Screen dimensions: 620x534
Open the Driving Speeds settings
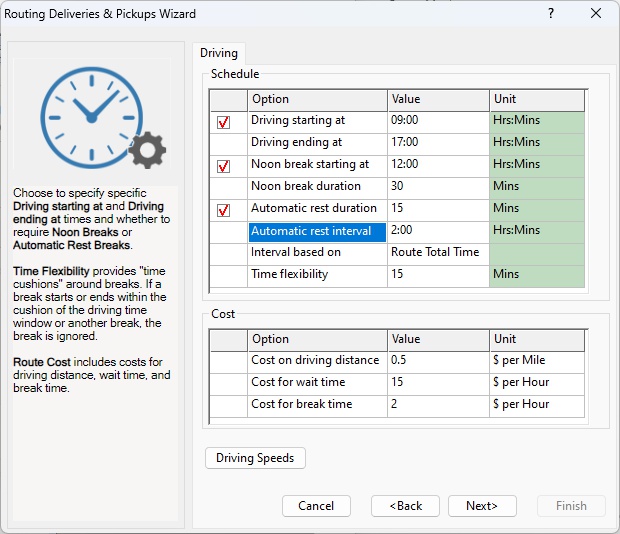[x=255, y=458]
